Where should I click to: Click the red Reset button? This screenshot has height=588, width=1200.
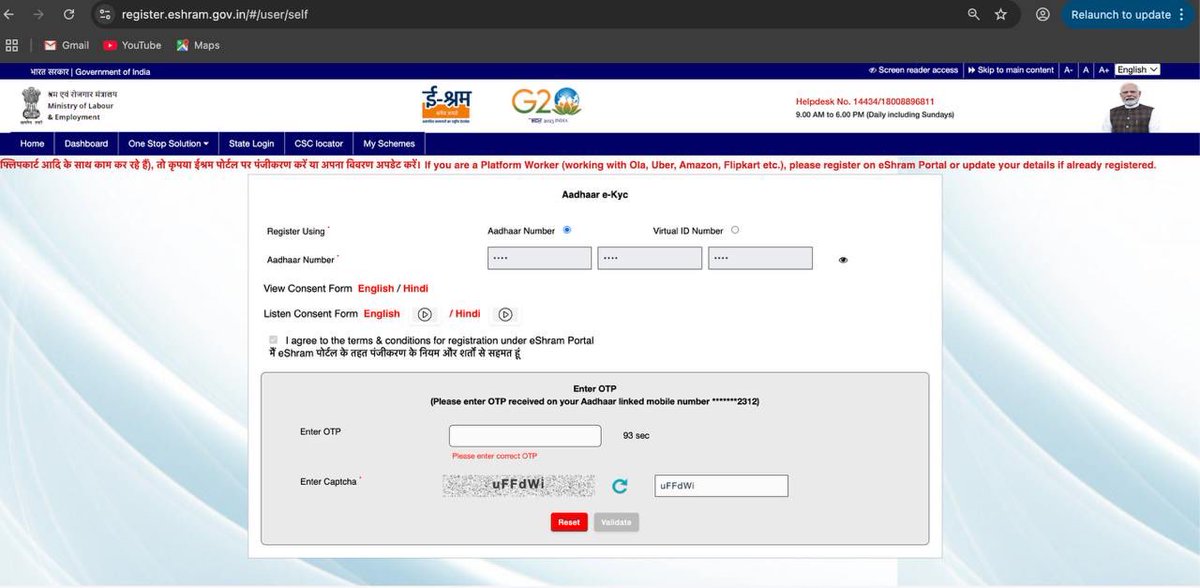(x=569, y=522)
